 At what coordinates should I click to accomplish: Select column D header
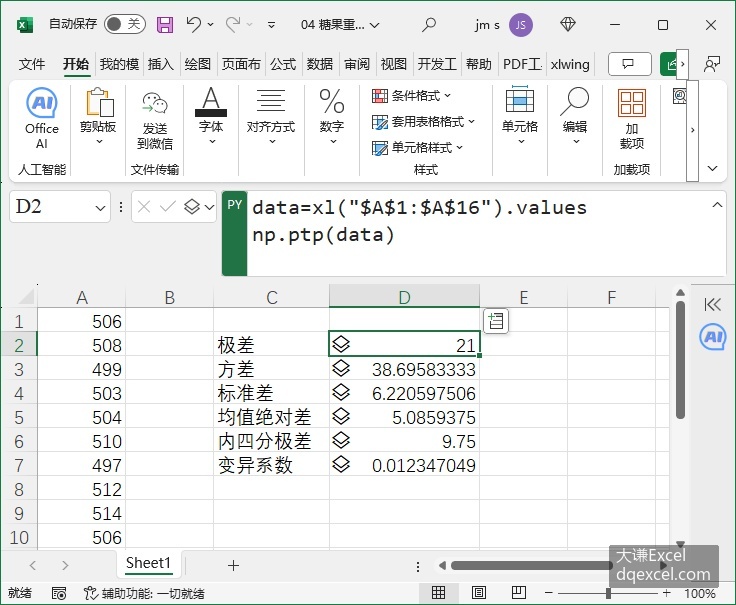click(404, 297)
